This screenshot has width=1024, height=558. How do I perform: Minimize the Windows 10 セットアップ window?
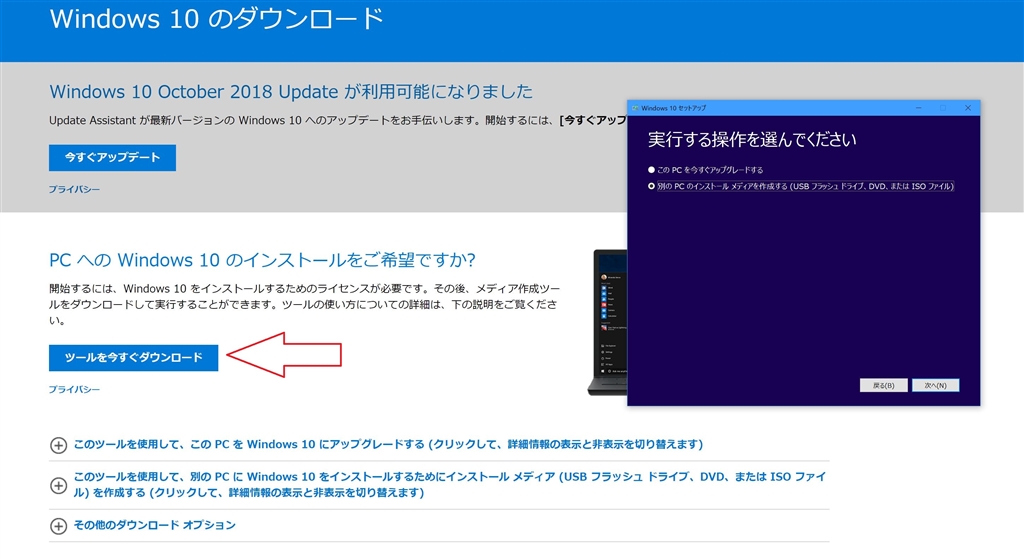[x=918, y=108]
